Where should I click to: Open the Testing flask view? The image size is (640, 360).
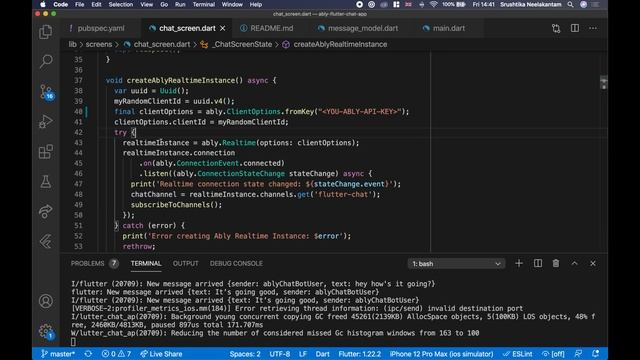coord(45,181)
